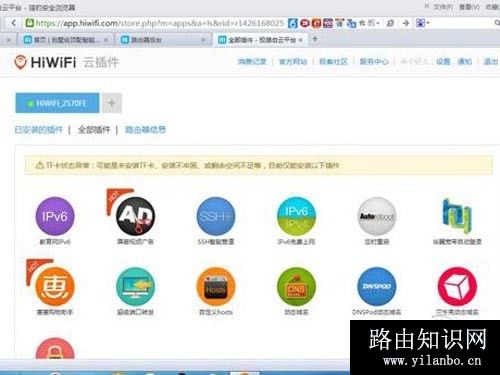This screenshot has height=375, width=500.
Task: Open the 通知 header link
Action: (465, 62)
